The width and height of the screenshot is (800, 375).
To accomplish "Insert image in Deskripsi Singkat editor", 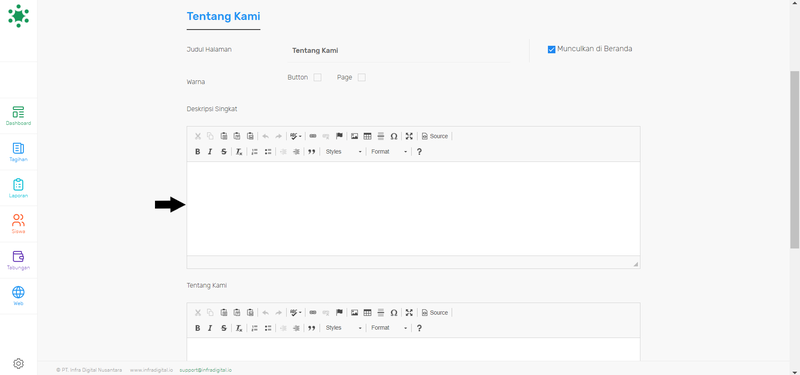I will [354, 136].
